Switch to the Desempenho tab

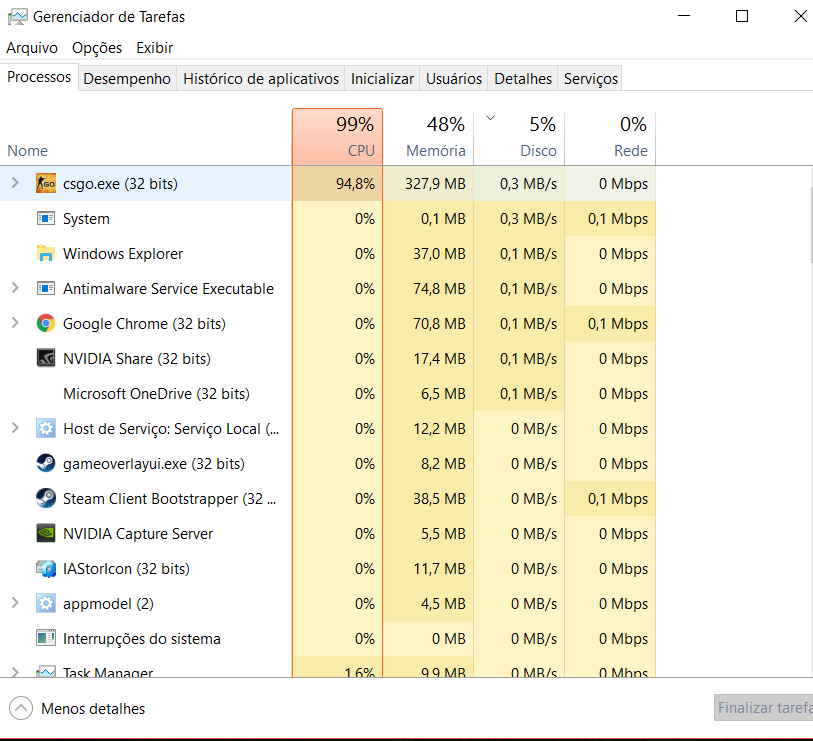(127, 78)
